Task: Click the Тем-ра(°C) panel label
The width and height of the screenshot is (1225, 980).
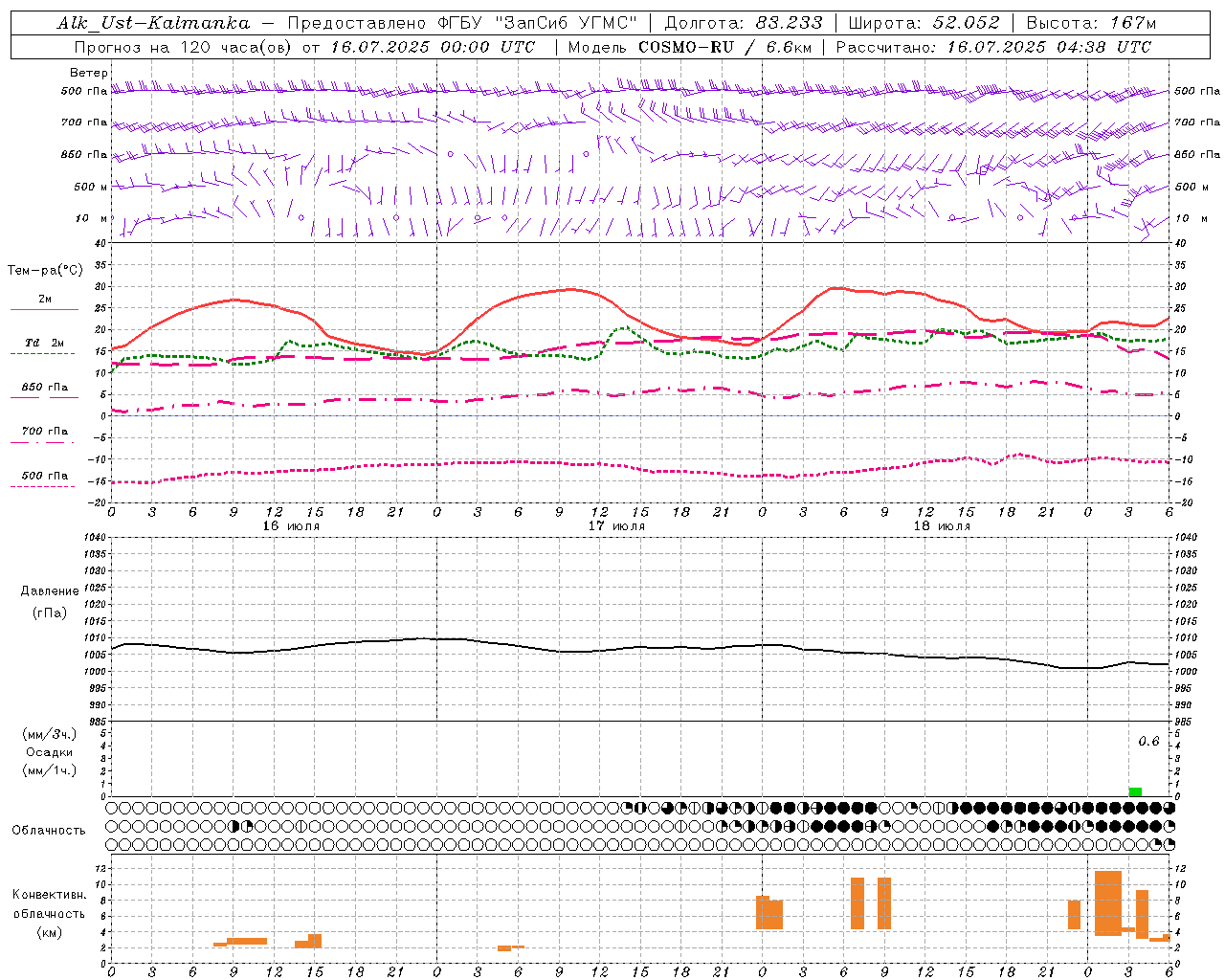Action: (x=45, y=271)
